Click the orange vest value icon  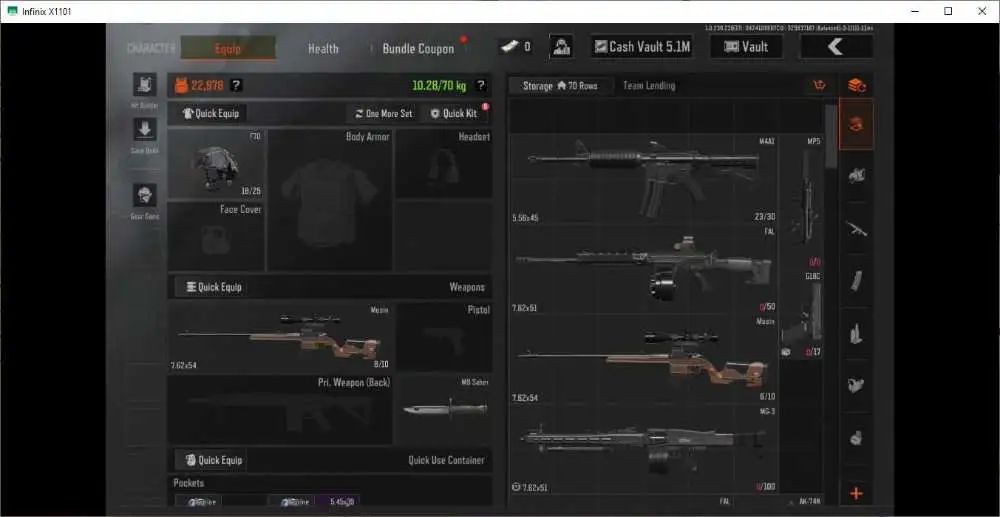tap(181, 85)
